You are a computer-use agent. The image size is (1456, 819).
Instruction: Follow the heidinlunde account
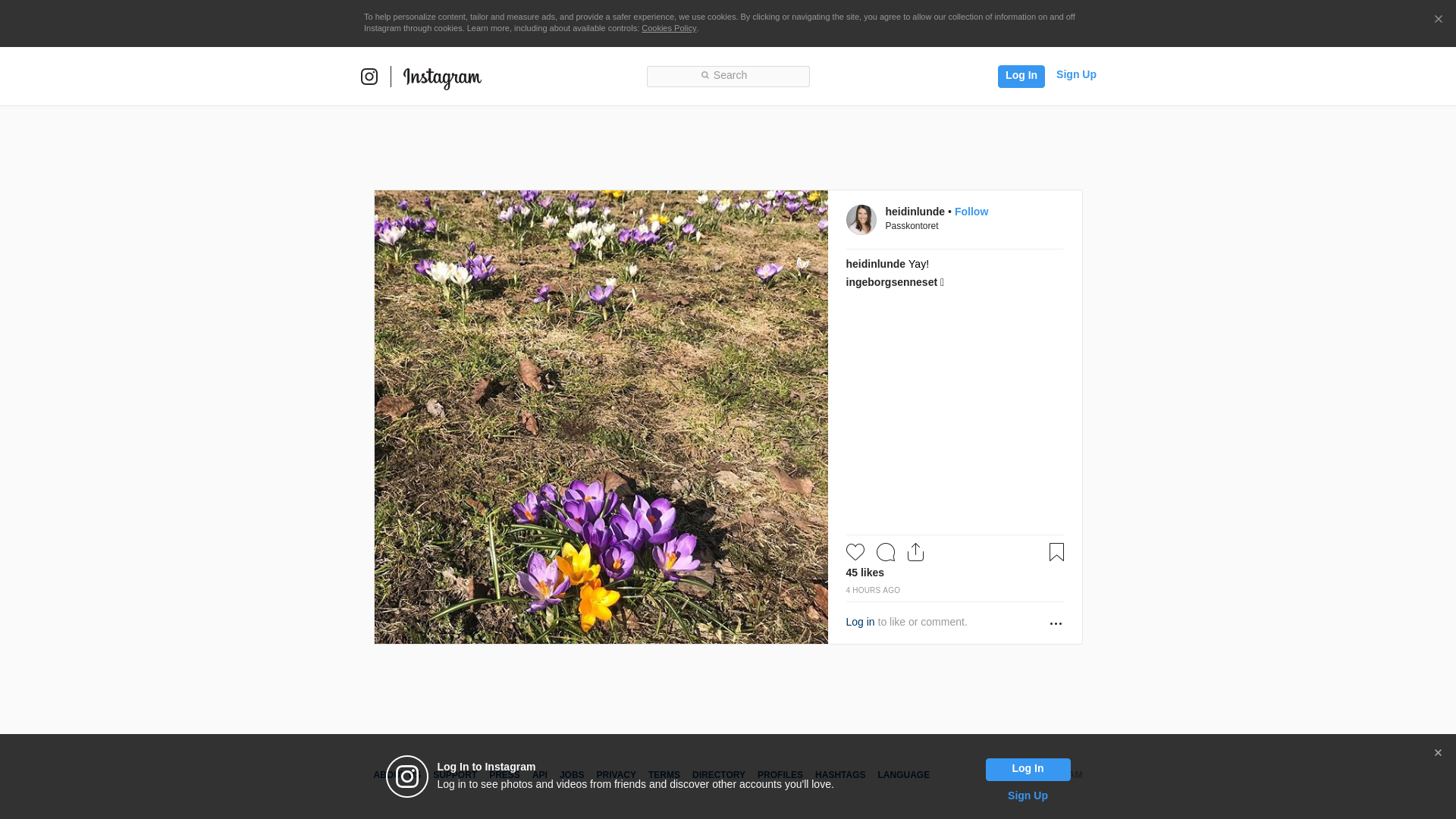point(971,212)
